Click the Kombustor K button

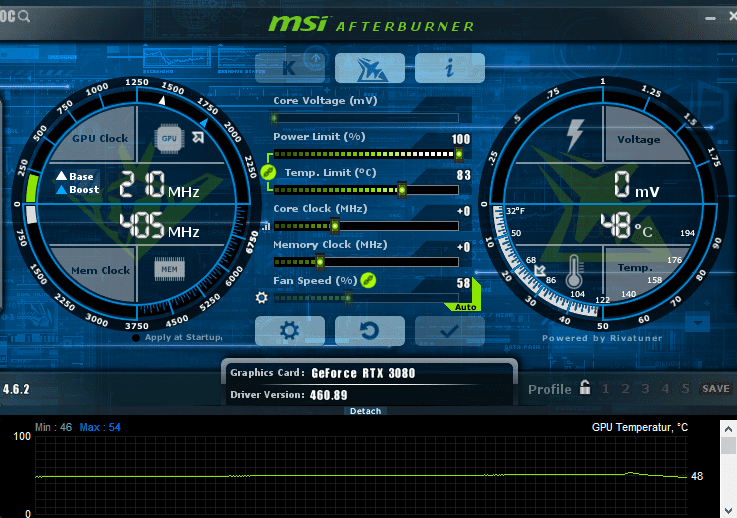[x=290, y=68]
